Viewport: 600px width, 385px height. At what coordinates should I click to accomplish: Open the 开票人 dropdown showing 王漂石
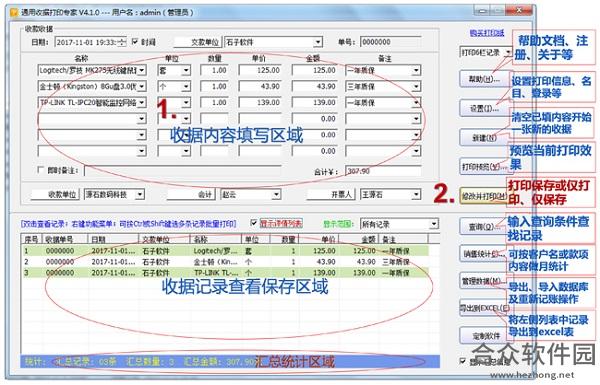click(x=416, y=195)
